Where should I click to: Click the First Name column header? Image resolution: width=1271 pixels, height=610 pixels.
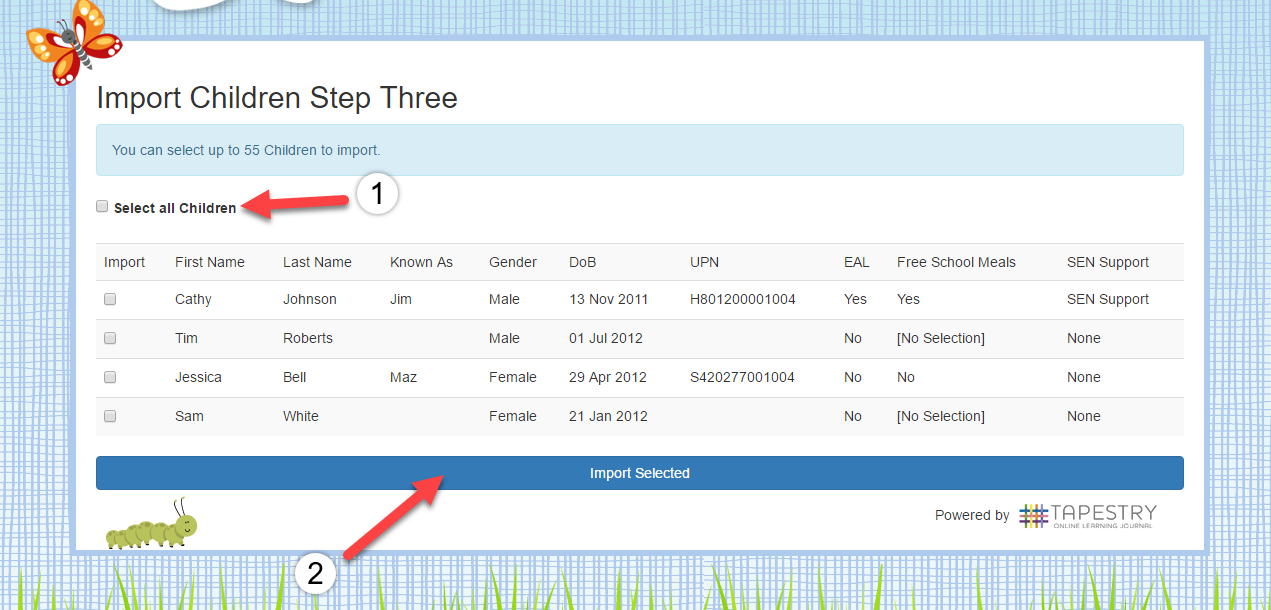point(210,262)
